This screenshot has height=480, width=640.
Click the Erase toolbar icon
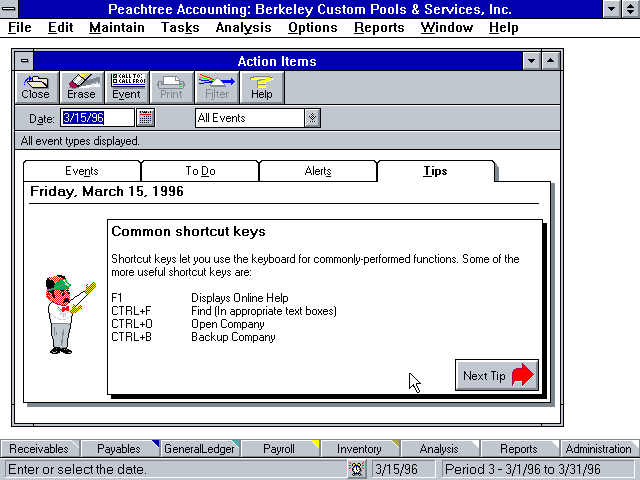[81, 87]
